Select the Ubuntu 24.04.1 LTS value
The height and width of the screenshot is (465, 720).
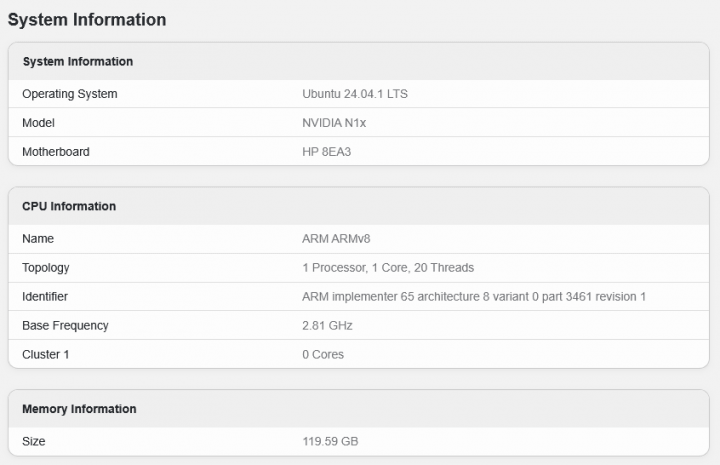(x=354, y=94)
